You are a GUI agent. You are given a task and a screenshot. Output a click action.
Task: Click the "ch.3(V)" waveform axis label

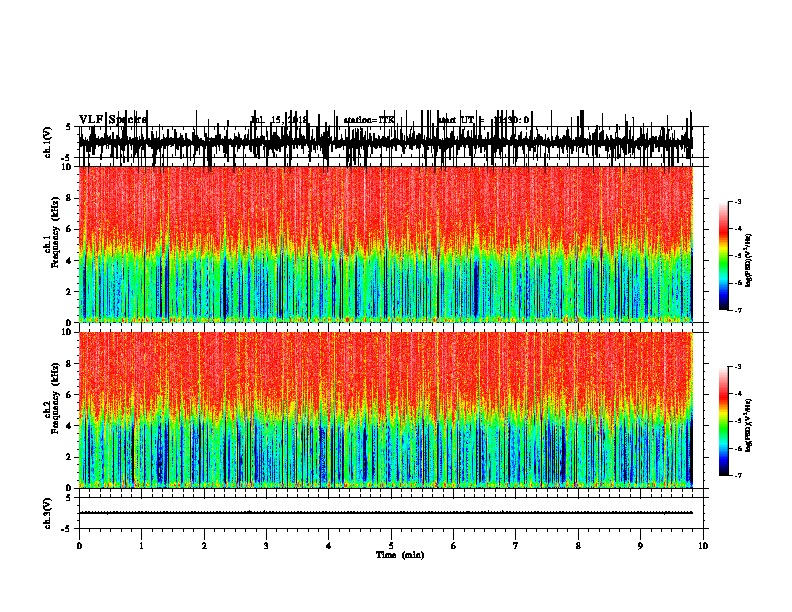[x=47, y=513]
